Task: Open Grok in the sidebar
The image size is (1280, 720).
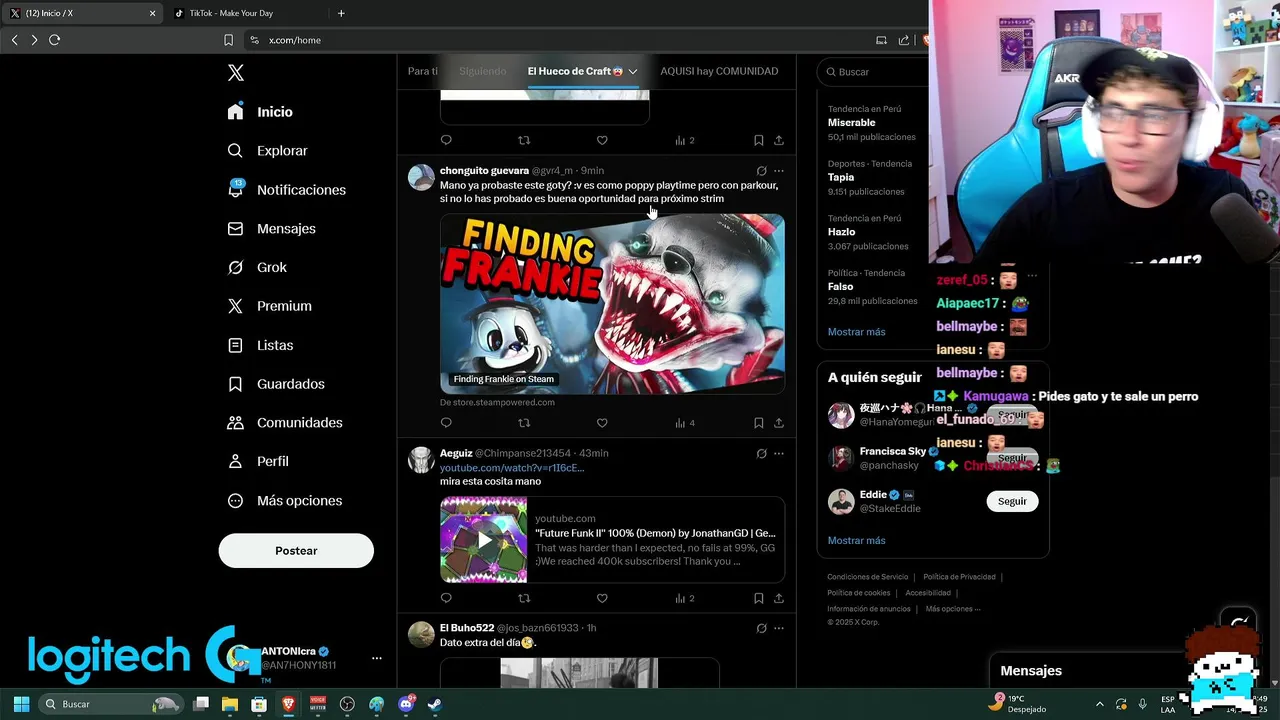Action: 257,267
